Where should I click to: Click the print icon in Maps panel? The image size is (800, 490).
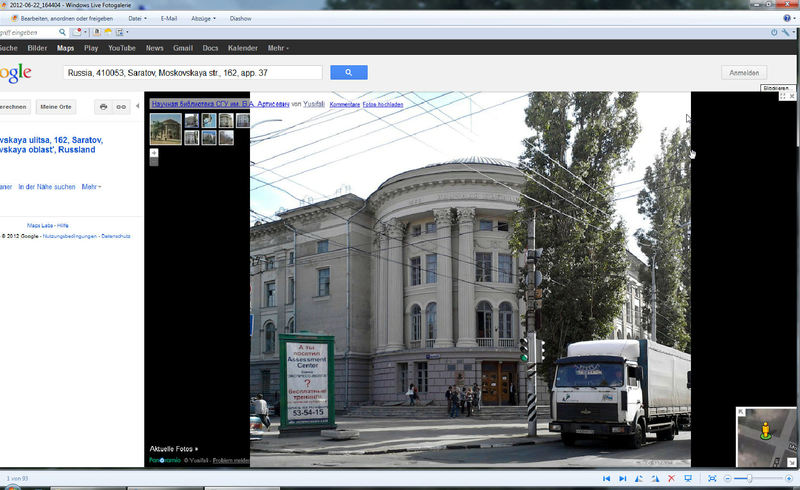tap(103, 107)
